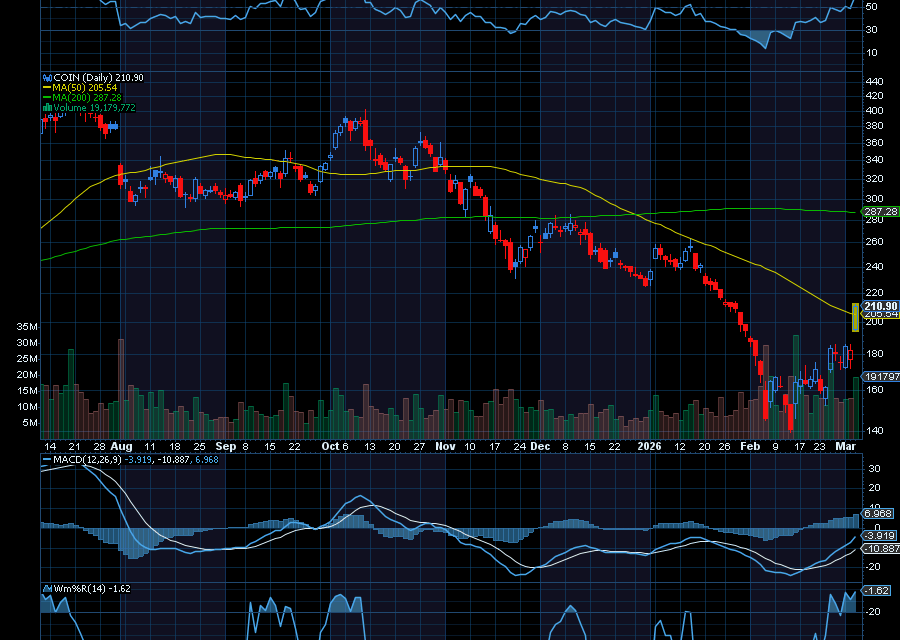
Task: Click the COIN candlestick legend icon
Action: pyautogui.click(x=46, y=77)
